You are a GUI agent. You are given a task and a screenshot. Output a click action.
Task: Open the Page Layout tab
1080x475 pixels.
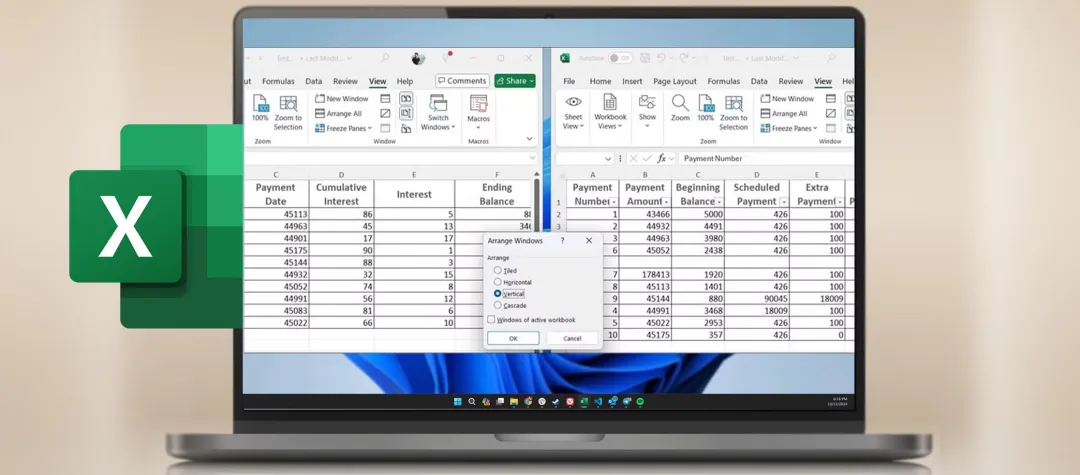pyautogui.click(x=674, y=81)
